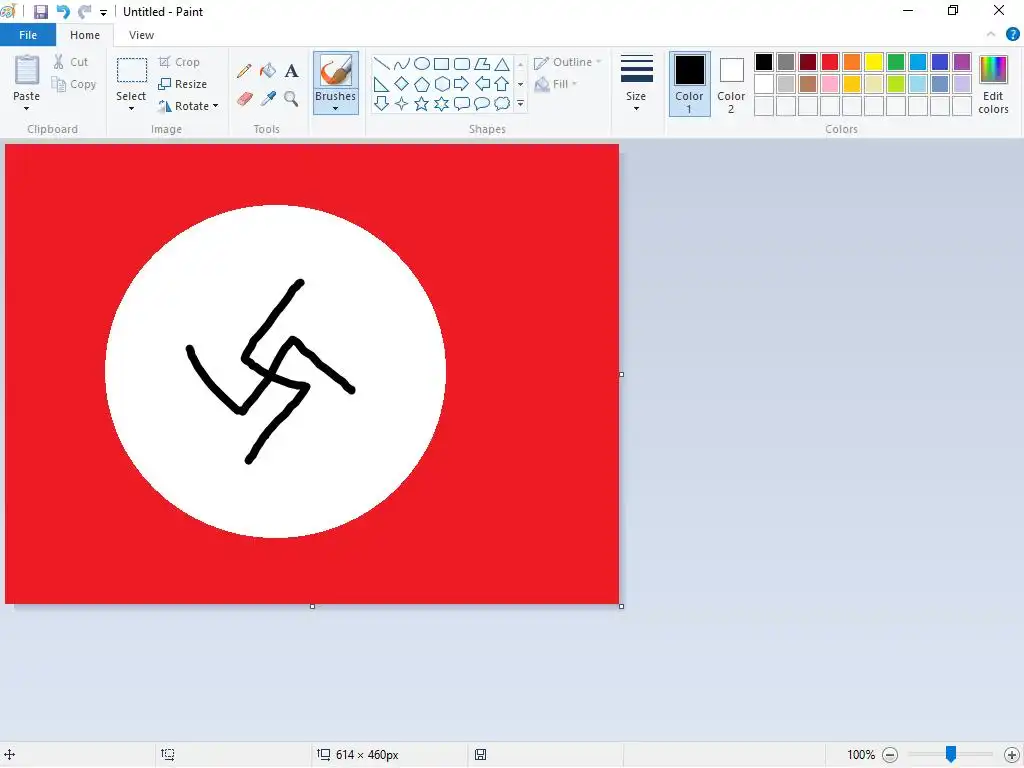Select the Fill with color bucket tool
Viewport: 1024px width, 768px height.
pos(268,71)
